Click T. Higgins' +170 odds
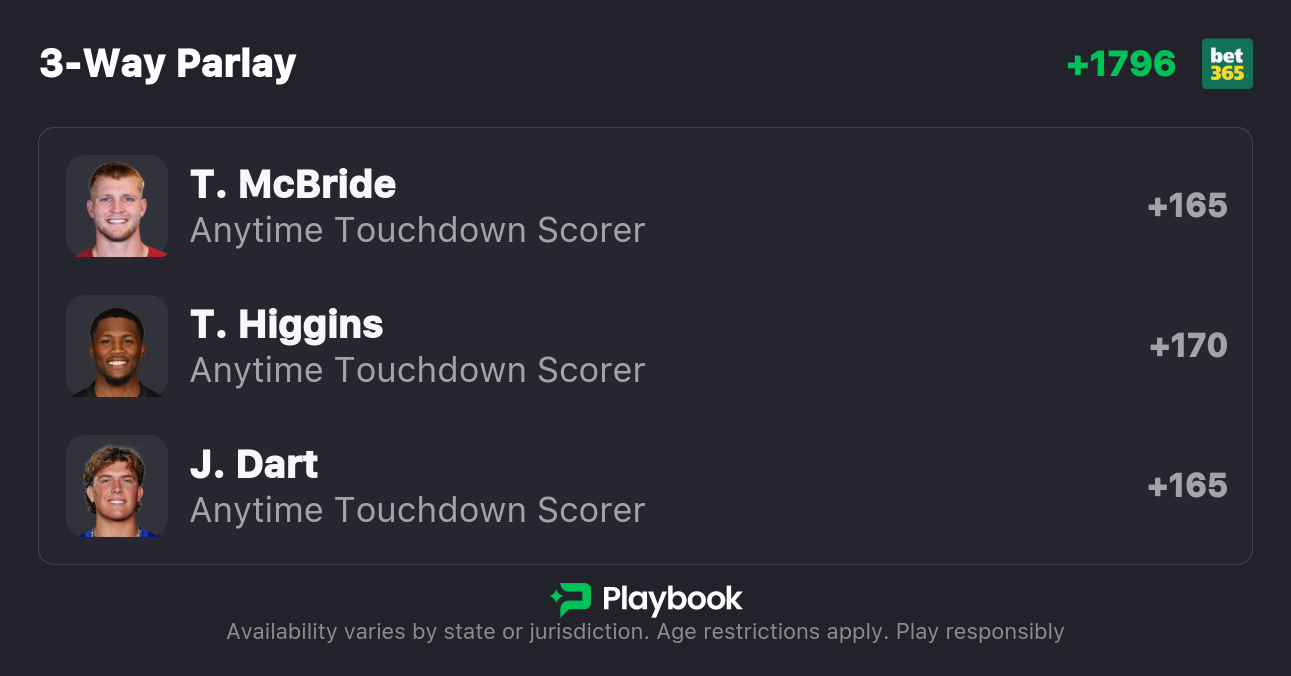This screenshot has height=676, width=1291. [x=1188, y=346]
